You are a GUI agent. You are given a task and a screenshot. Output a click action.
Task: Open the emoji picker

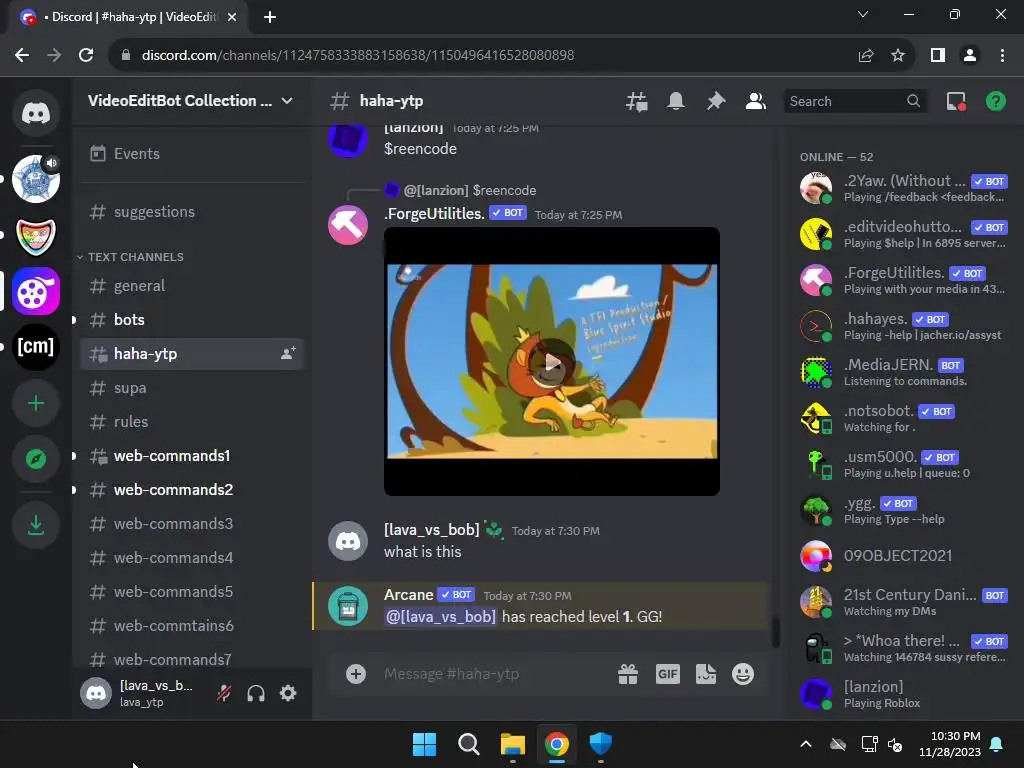[743, 674]
